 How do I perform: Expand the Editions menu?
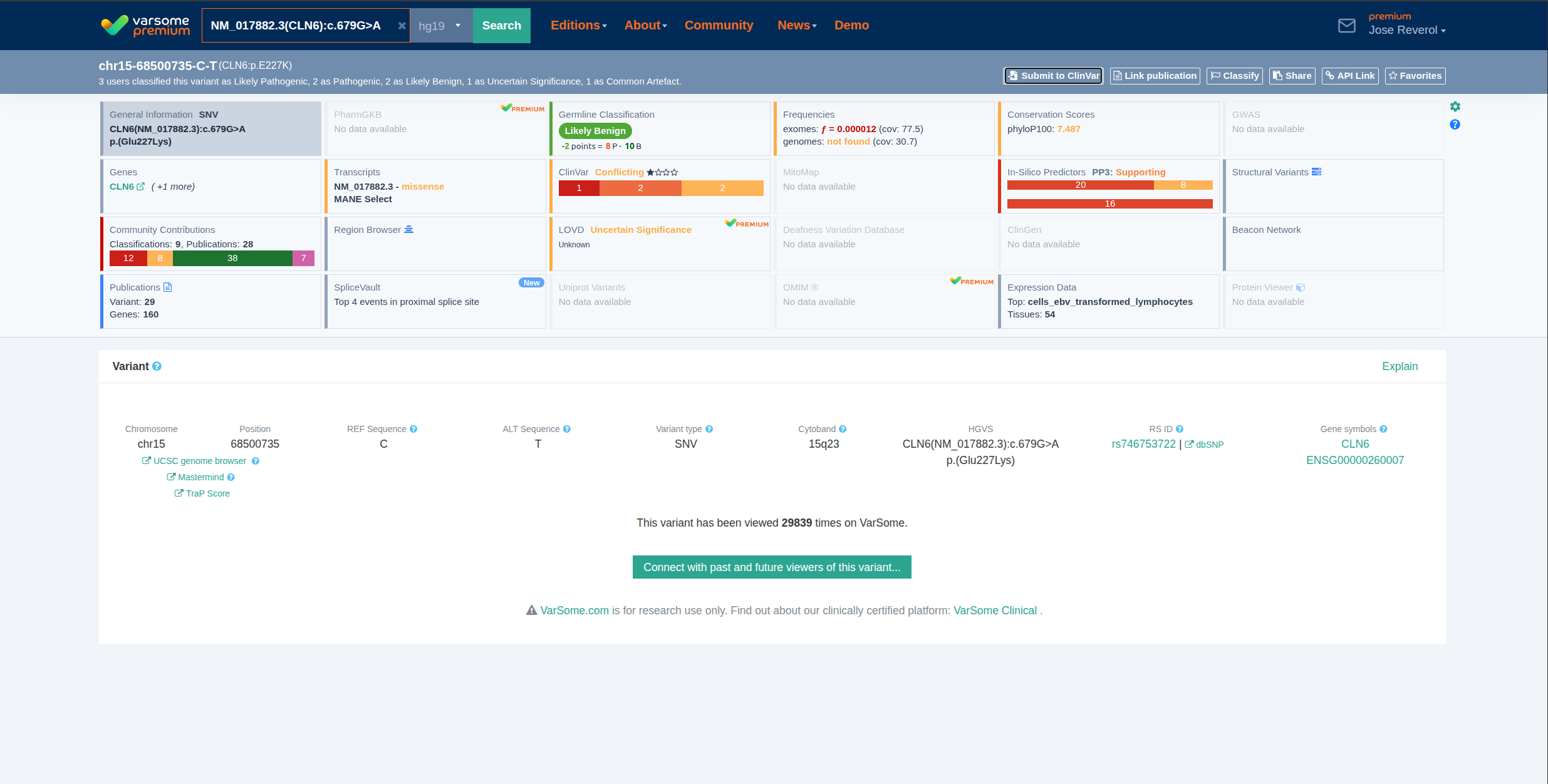click(578, 26)
